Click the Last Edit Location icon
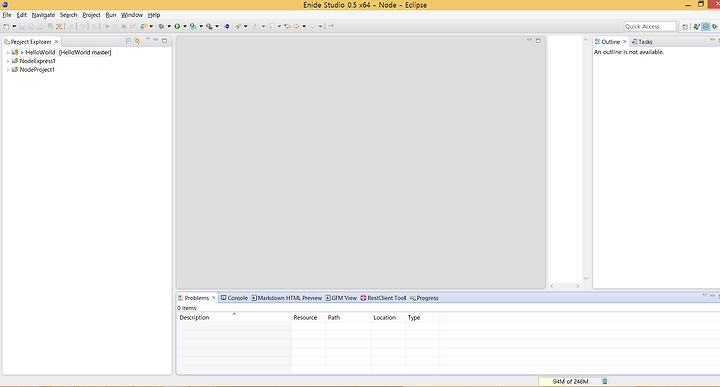This screenshot has height=387, width=720. click(287, 26)
